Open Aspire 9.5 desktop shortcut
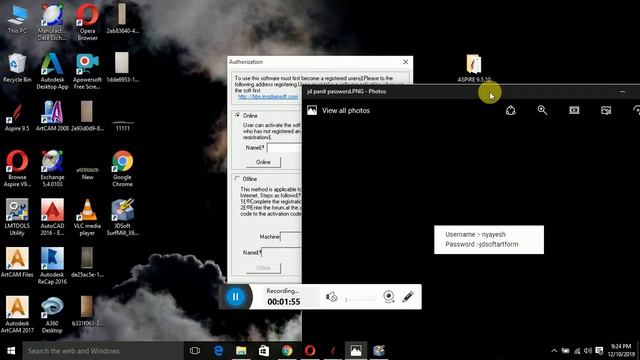640x360 pixels. [17, 116]
